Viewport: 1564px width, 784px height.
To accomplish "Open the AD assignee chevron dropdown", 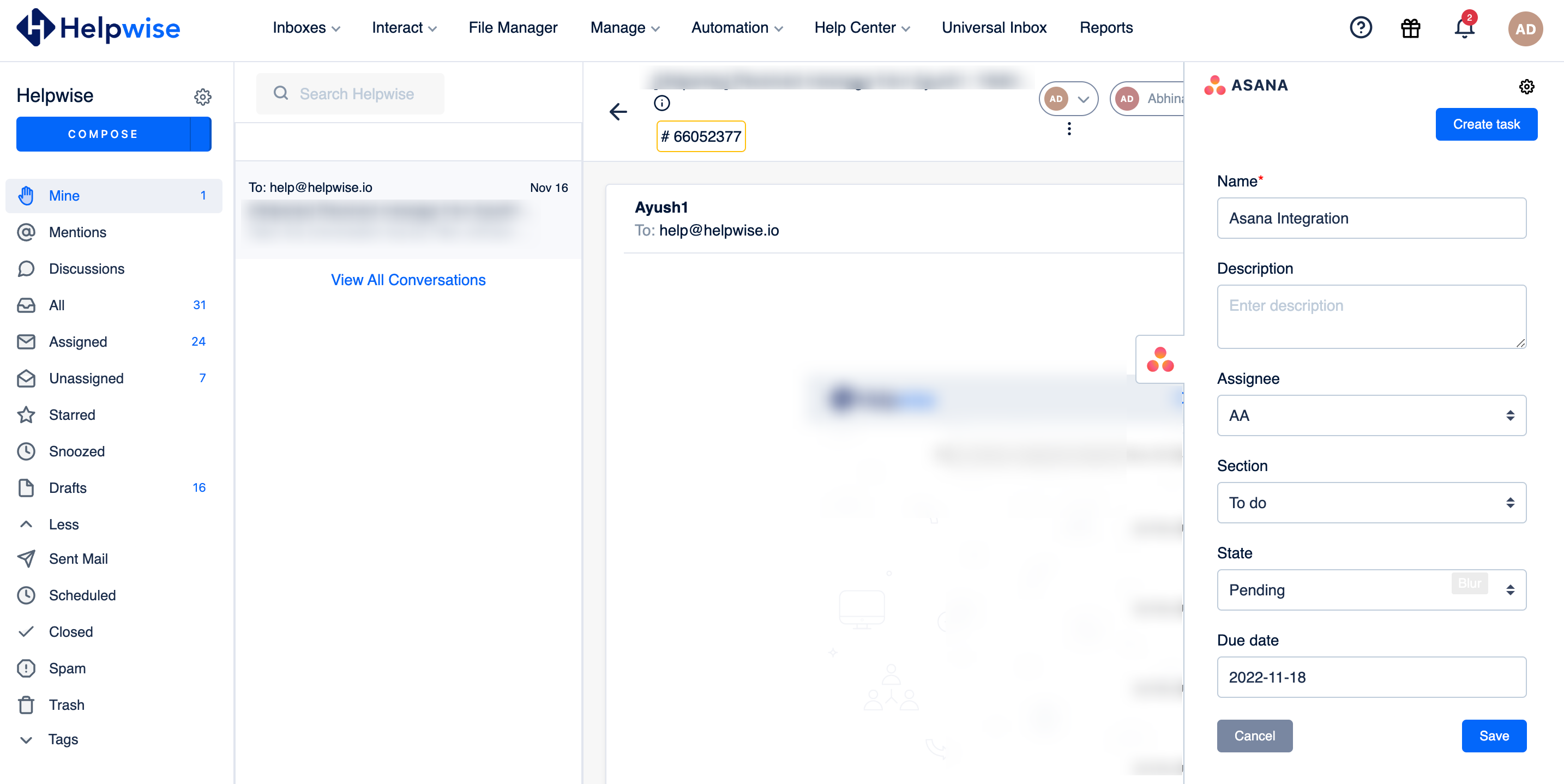I will pos(1083,99).
